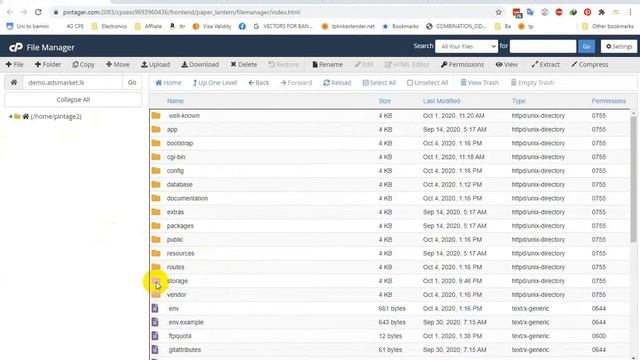This screenshot has width=640, height=360.
Task: Click Collapse All in the sidebar
Action: (73, 100)
